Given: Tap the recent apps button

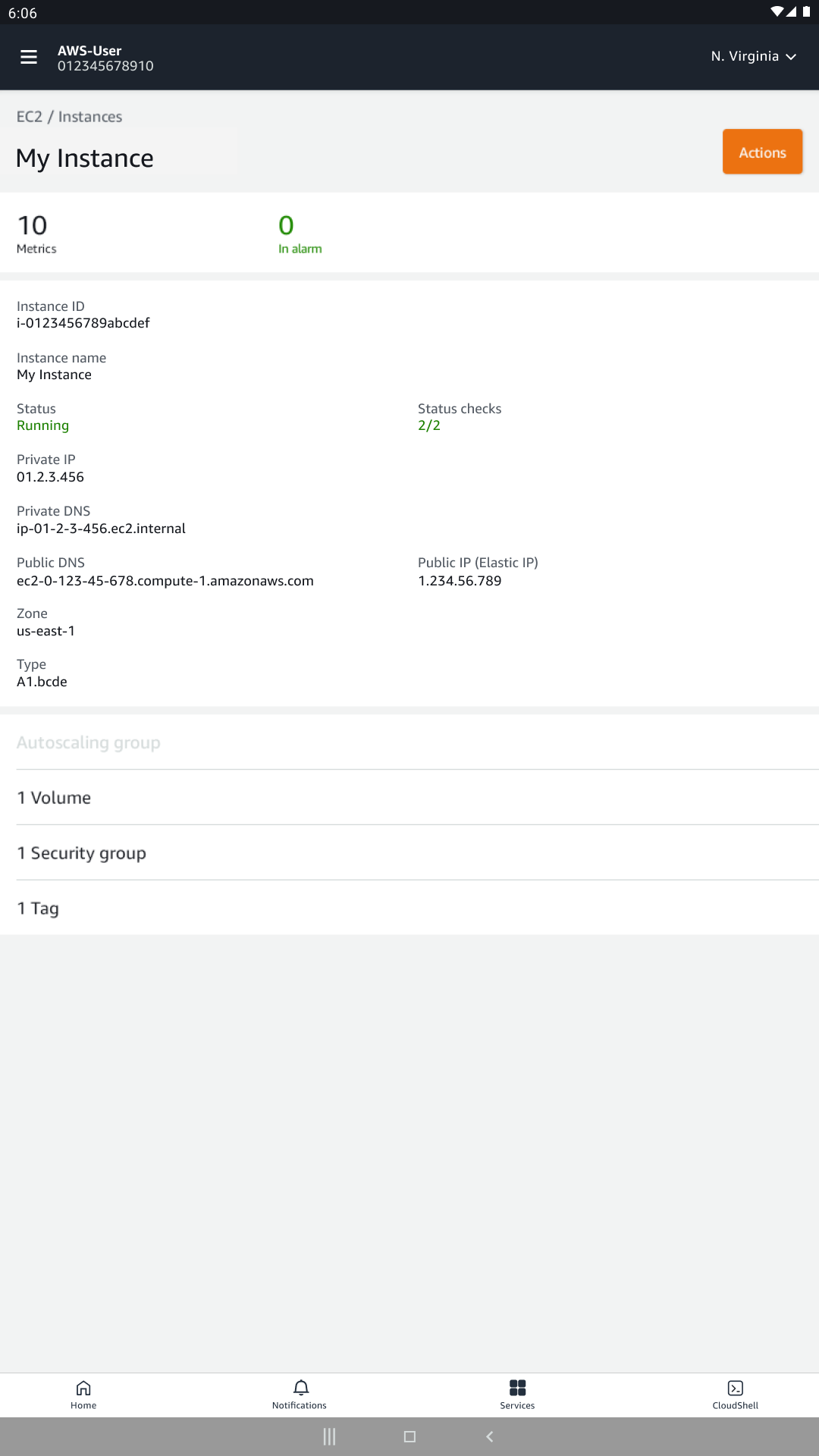Looking at the screenshot, I should (329, 1436).
